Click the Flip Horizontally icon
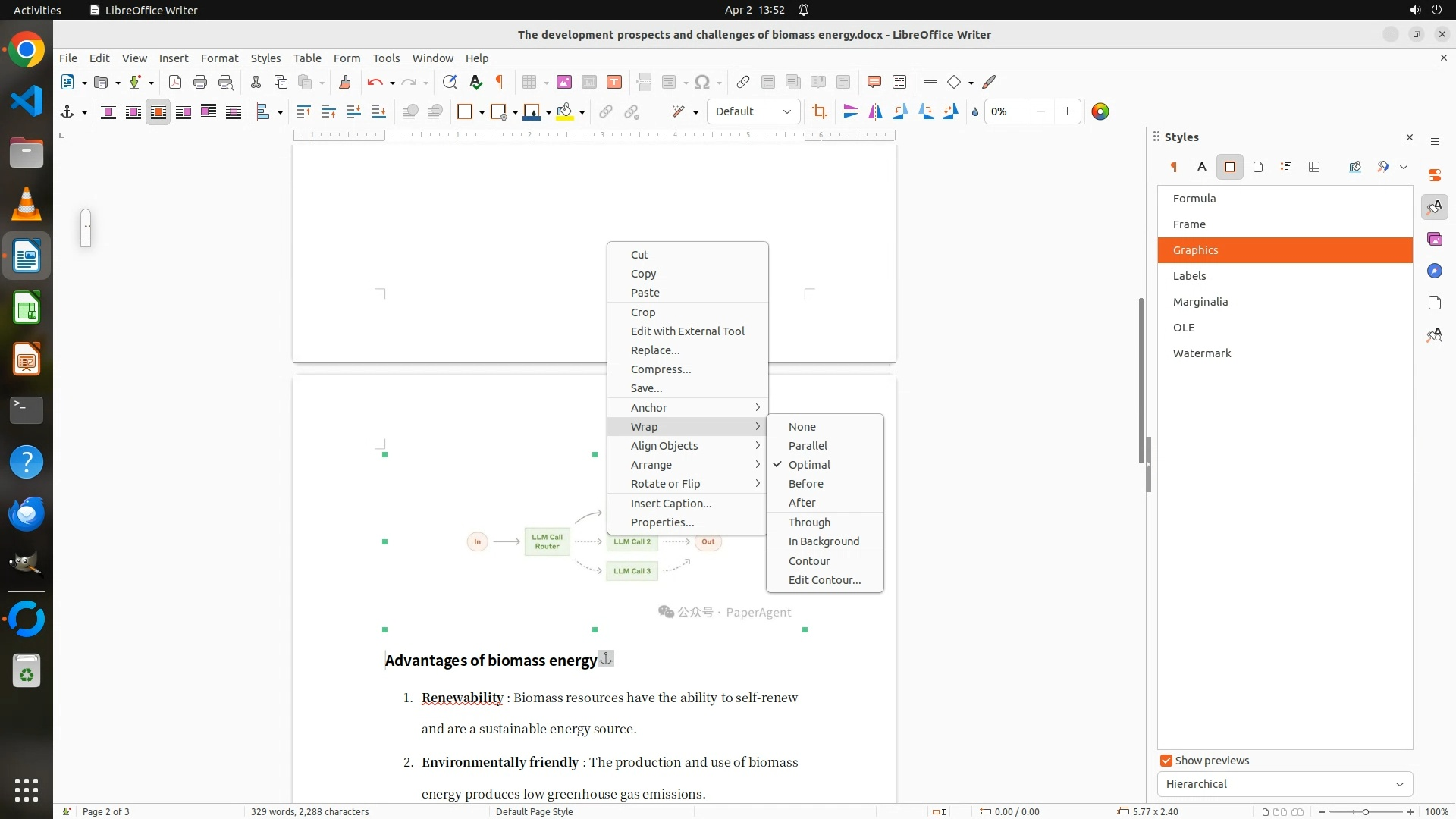 point(875,111)
